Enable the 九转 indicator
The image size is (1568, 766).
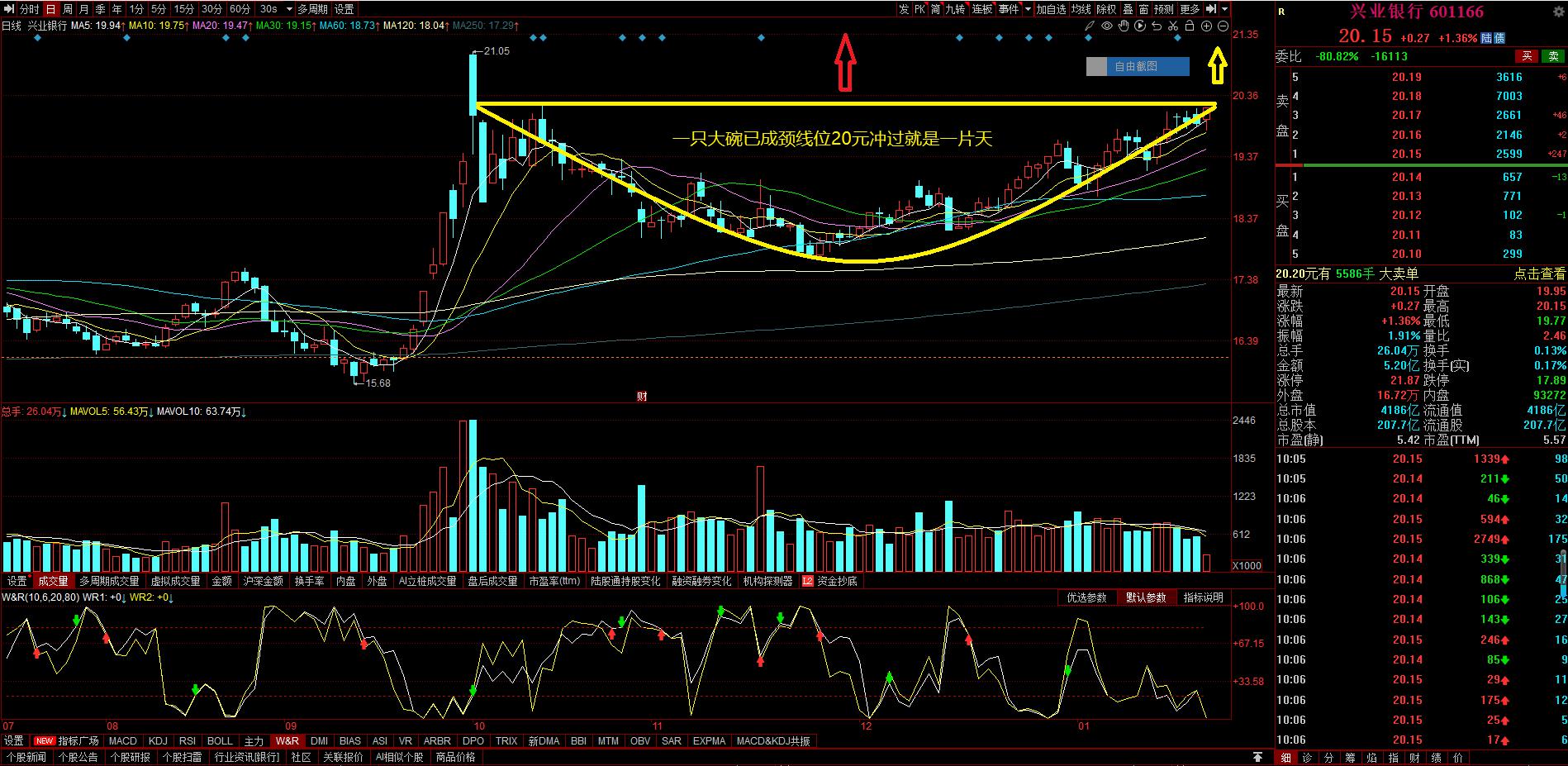tap(956, 9)
